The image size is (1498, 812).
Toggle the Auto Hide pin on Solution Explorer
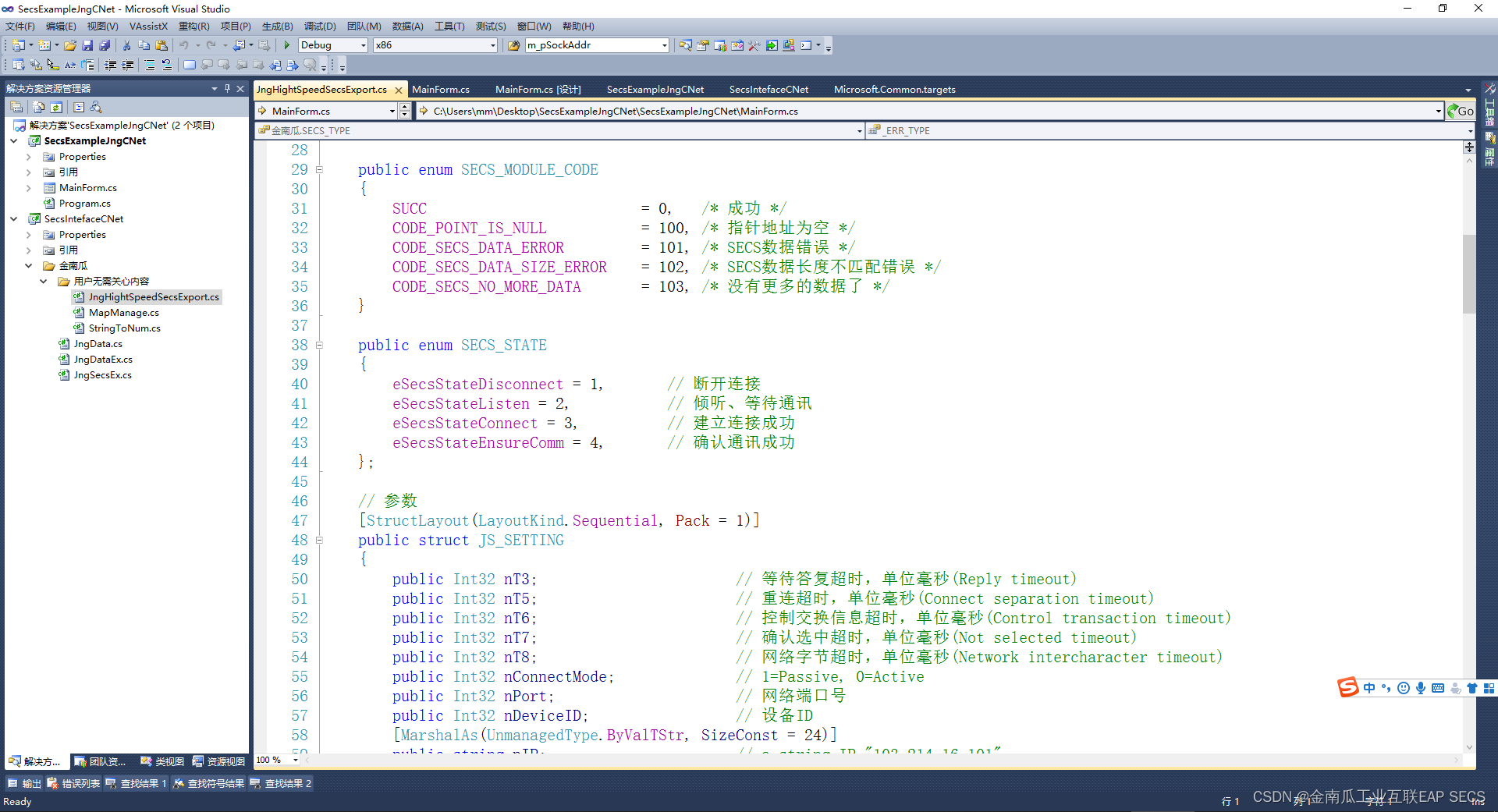click(x=227, y=88)
